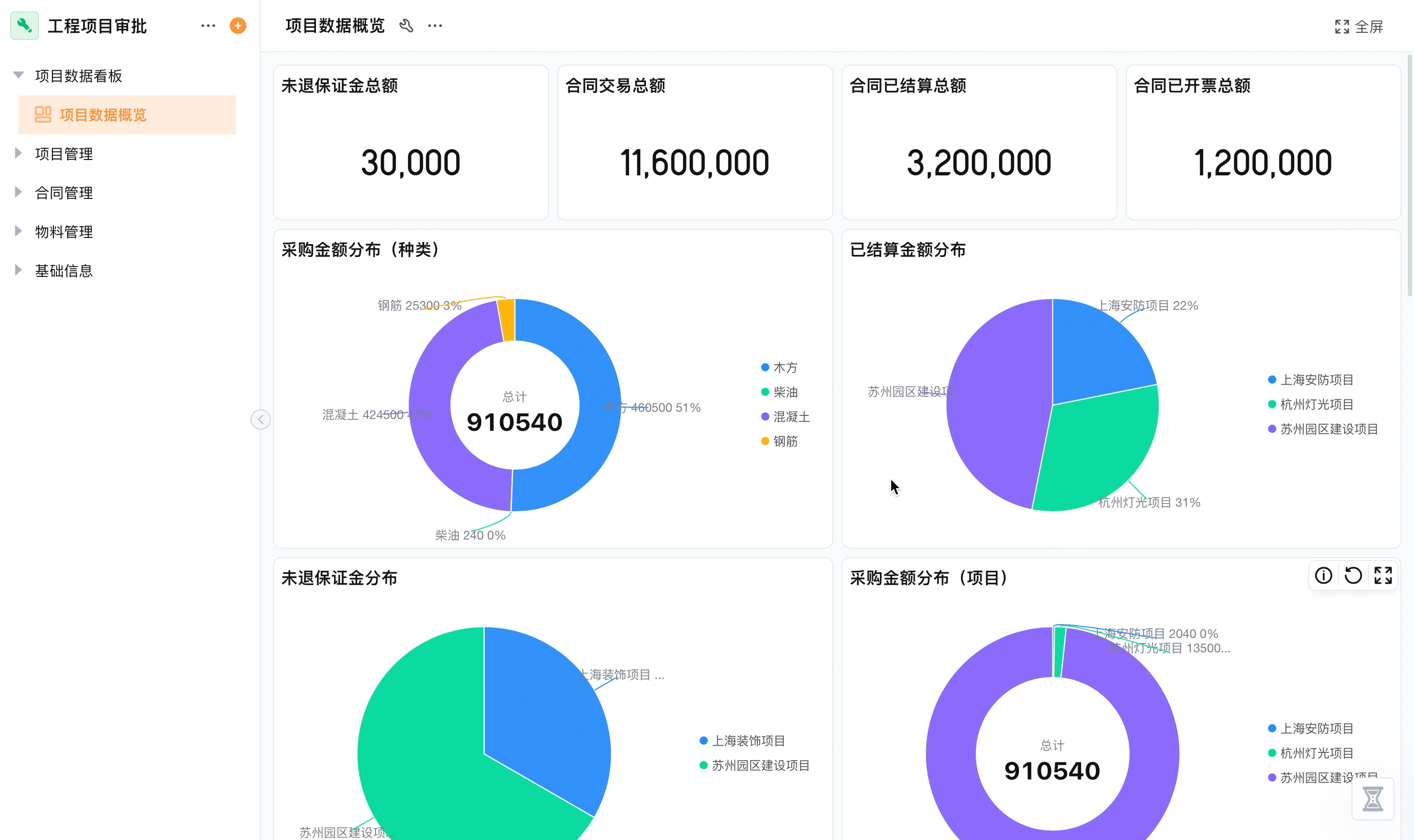Toggle the 柴油 legend item
The height and width of the screenshot is (840, 1414).
pos(779,392)
